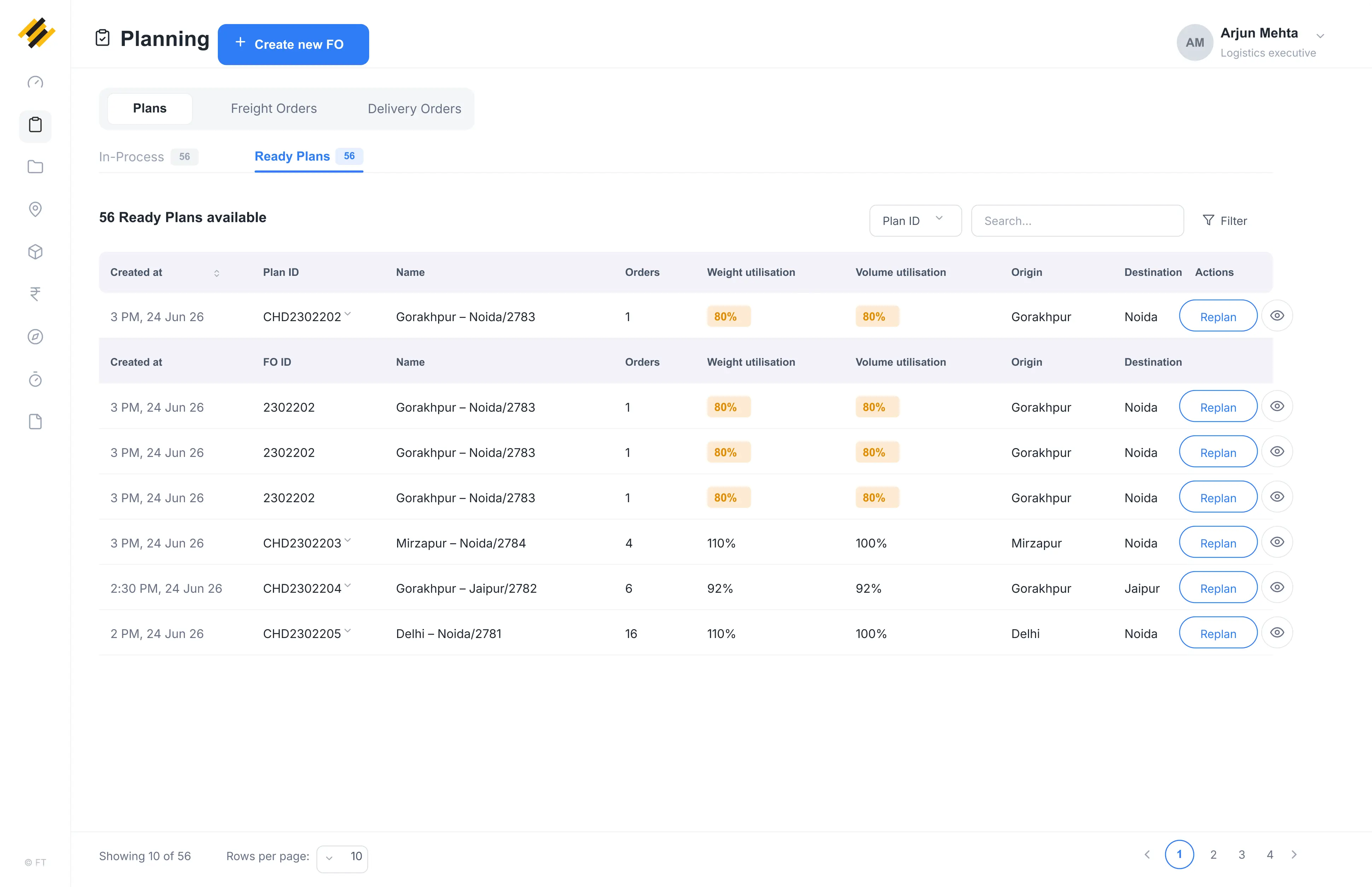
Task: Open the package cube icon in sidebar
Action: (x=35, y=252)
